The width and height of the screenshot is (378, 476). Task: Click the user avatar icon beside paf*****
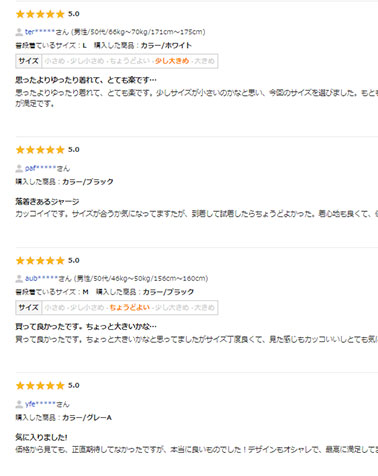pyautogui.click(x=19, y=168)
